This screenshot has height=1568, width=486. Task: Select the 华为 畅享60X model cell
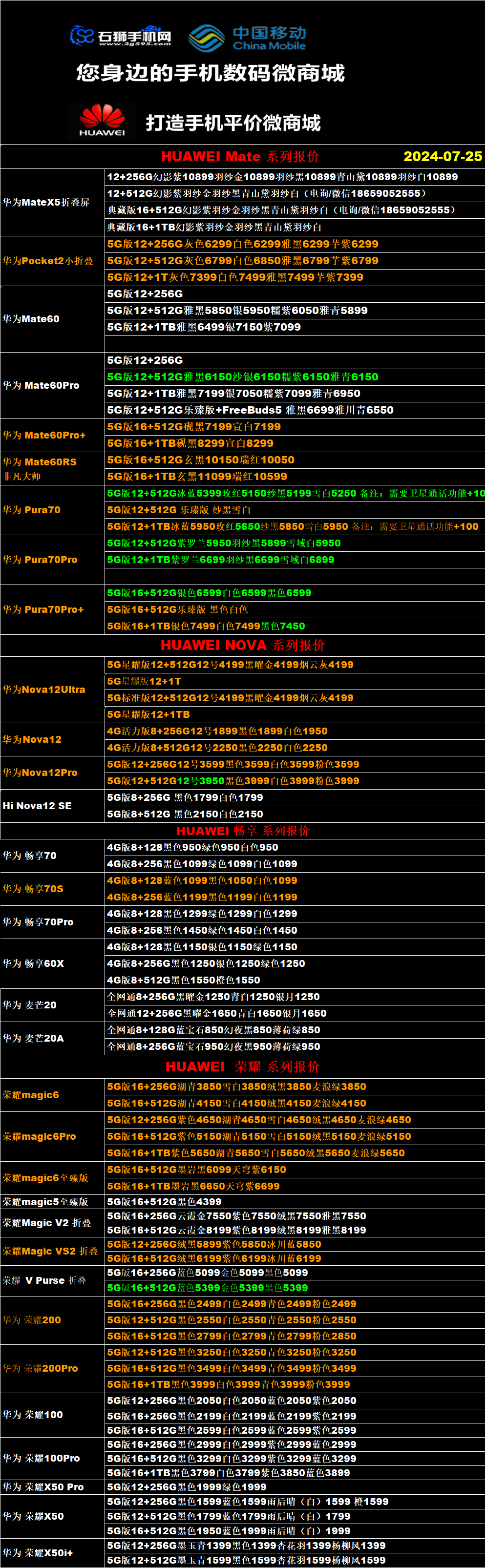[53, 963]
